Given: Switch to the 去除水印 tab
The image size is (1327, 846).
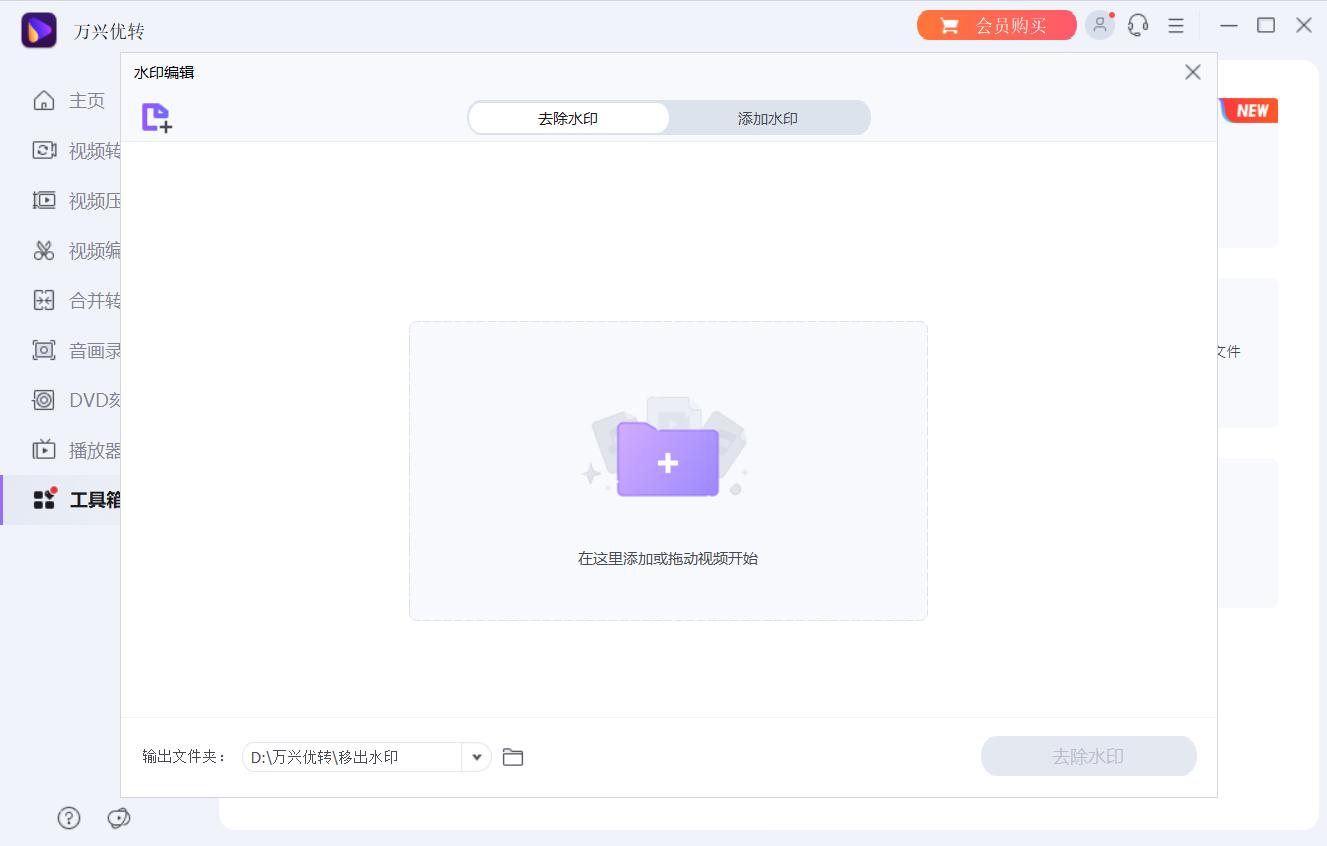Looking at the screenshot, I should (x=568, y=118).
